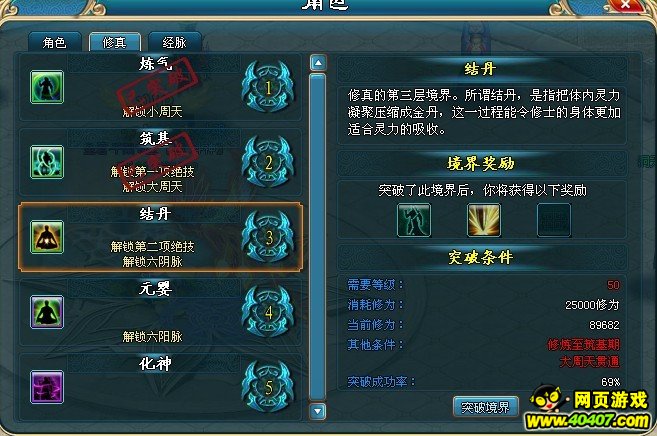Click the scroll down arrow of realm list
Screen dimensions: 657x436
pyautogui.click(x=318, y=411)
